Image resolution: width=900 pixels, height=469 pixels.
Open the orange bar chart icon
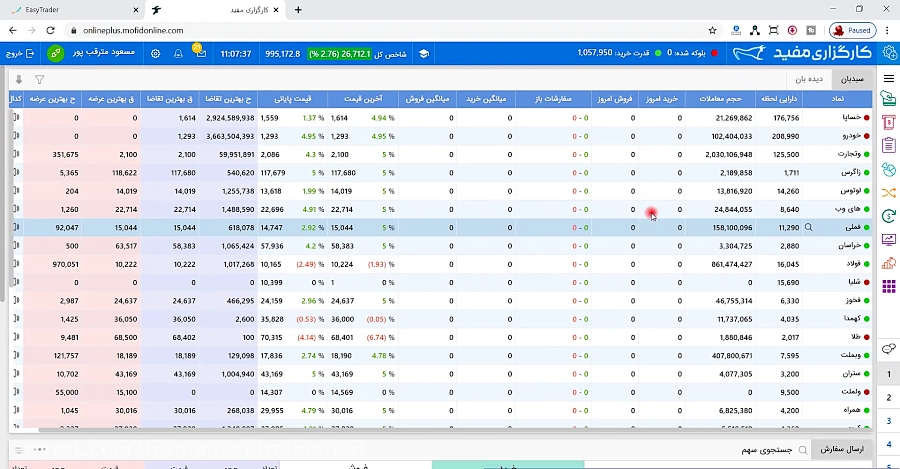coord(889,263)
